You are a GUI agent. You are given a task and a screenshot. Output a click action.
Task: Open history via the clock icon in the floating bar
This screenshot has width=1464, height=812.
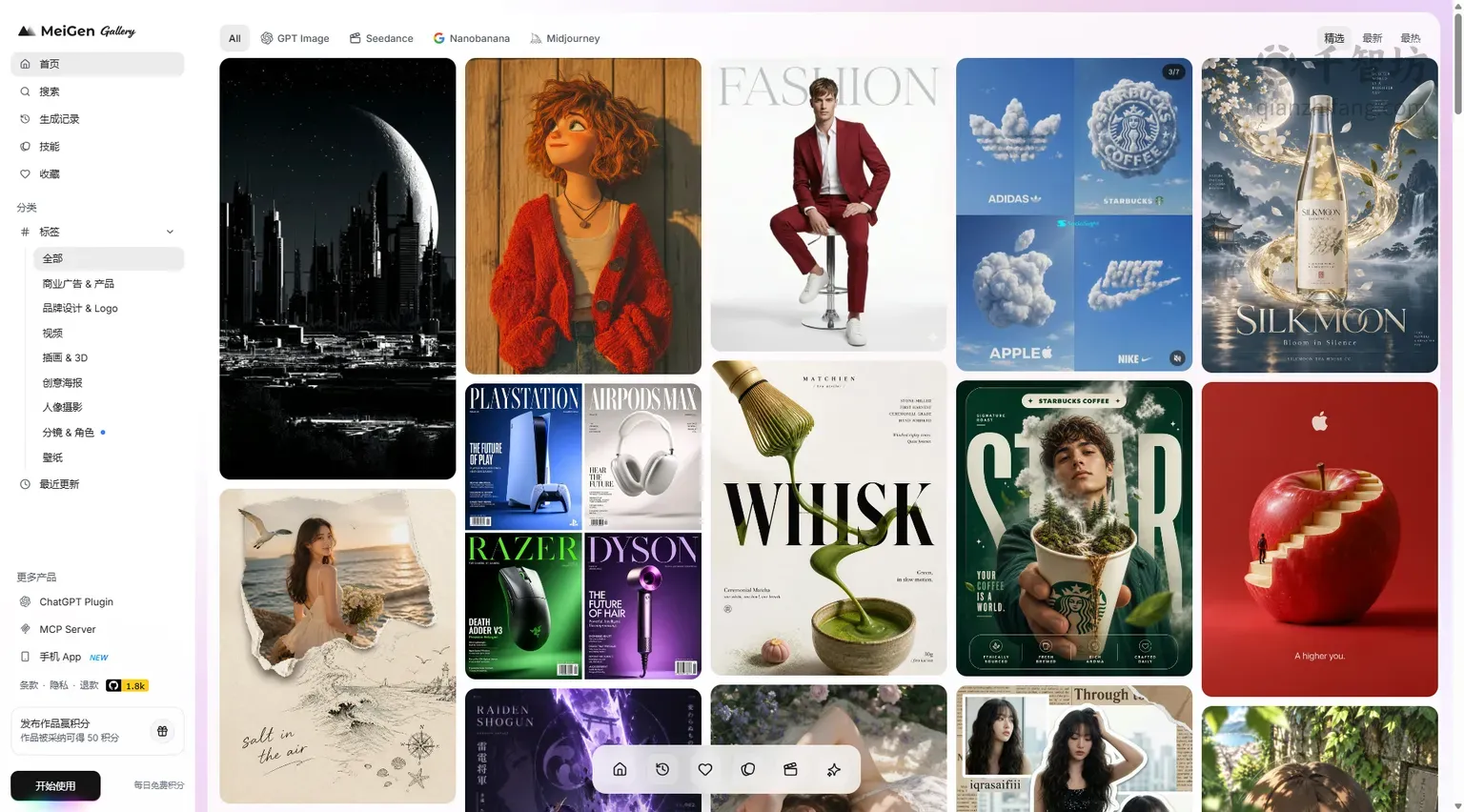(662, 769)
